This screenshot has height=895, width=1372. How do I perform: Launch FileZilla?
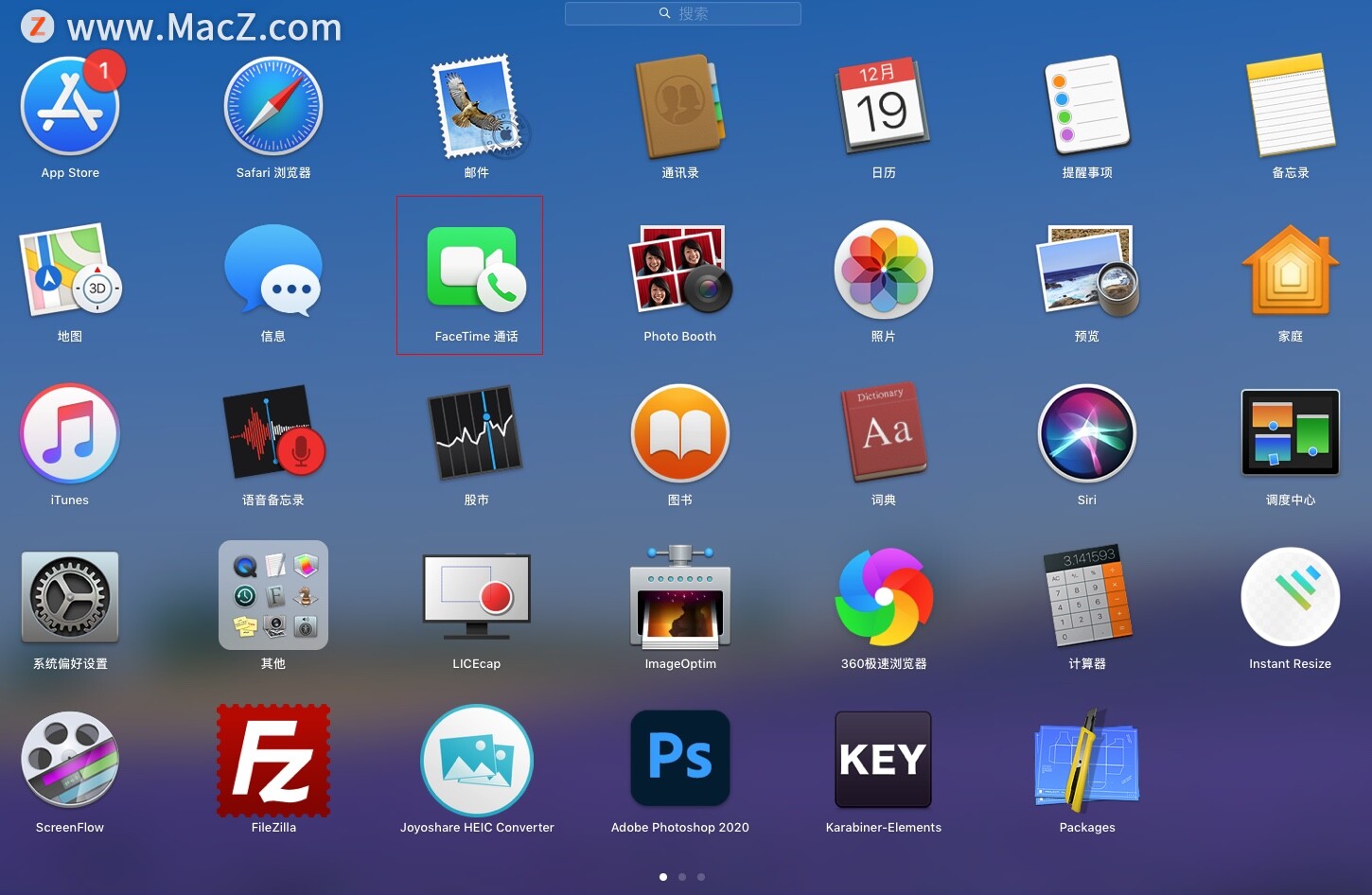pos(273,761)
